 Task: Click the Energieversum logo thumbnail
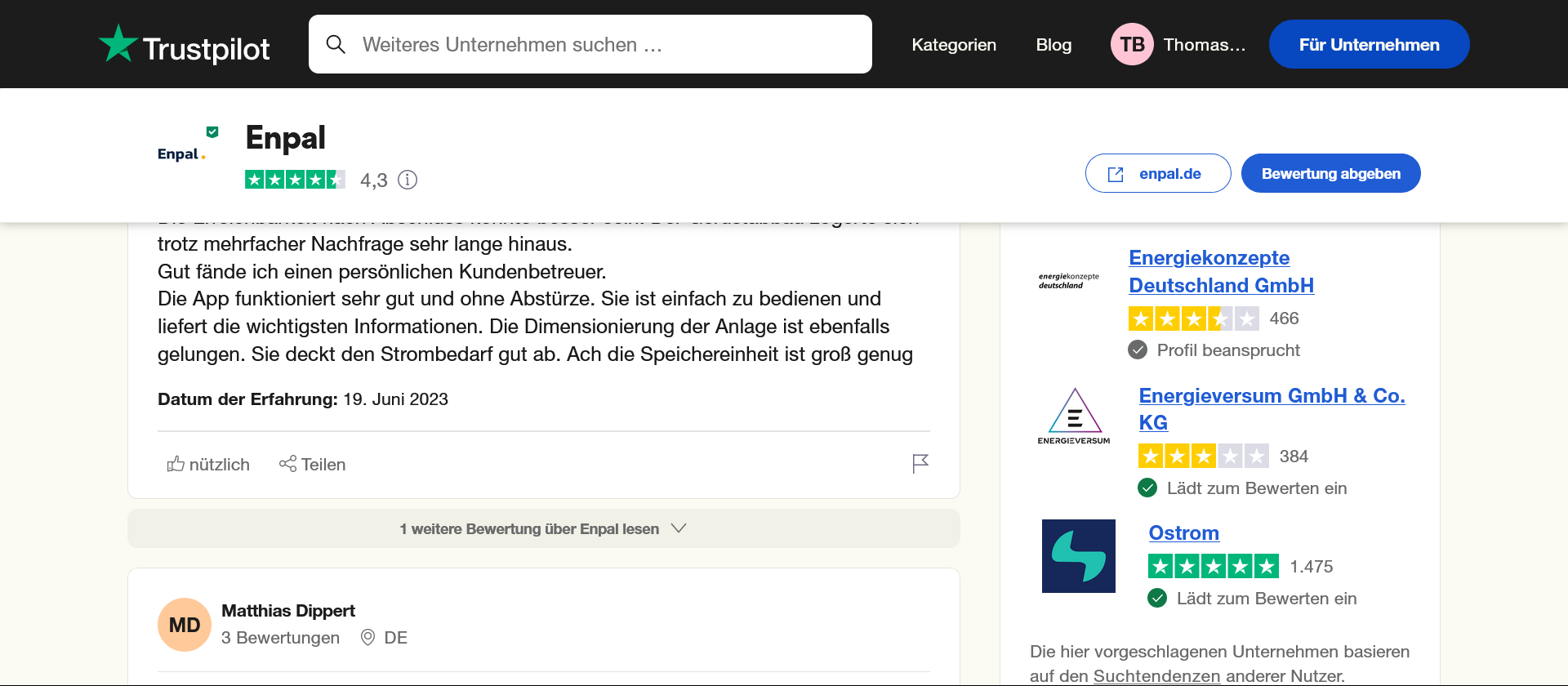[1074, 416]
